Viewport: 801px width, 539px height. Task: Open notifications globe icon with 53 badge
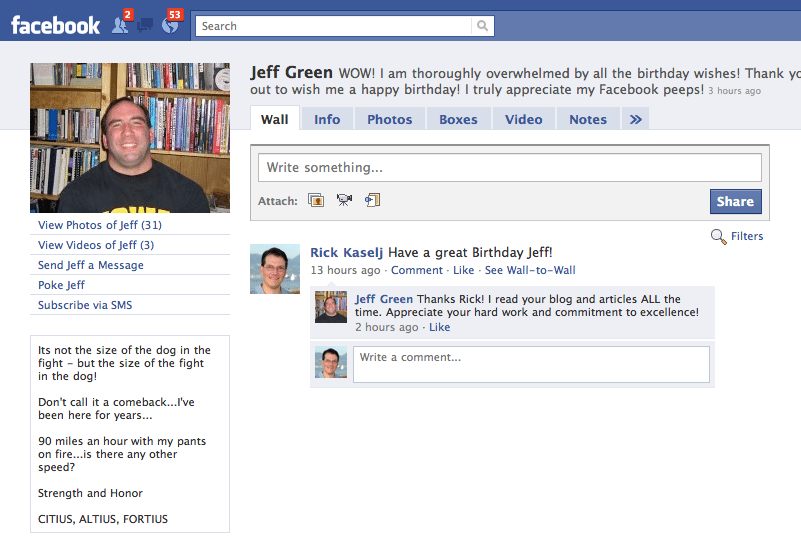[x=170, y=25]
